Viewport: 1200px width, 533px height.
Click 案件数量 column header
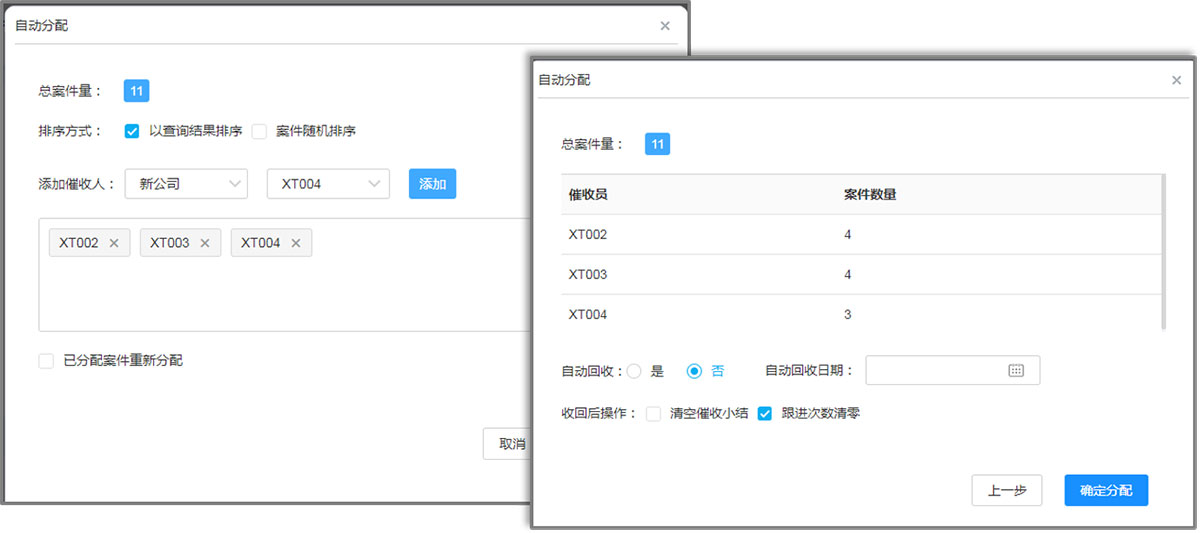coord(870,194)
